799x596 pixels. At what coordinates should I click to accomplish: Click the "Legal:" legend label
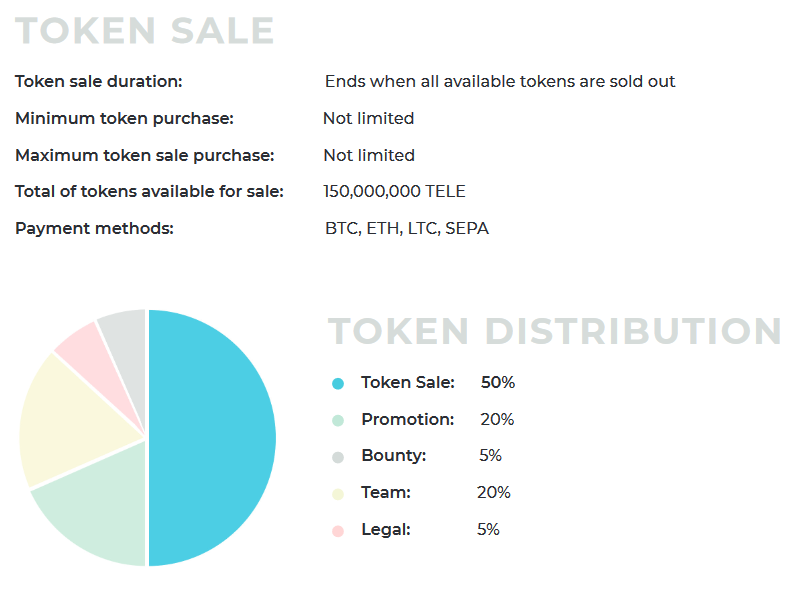[386, 529]
